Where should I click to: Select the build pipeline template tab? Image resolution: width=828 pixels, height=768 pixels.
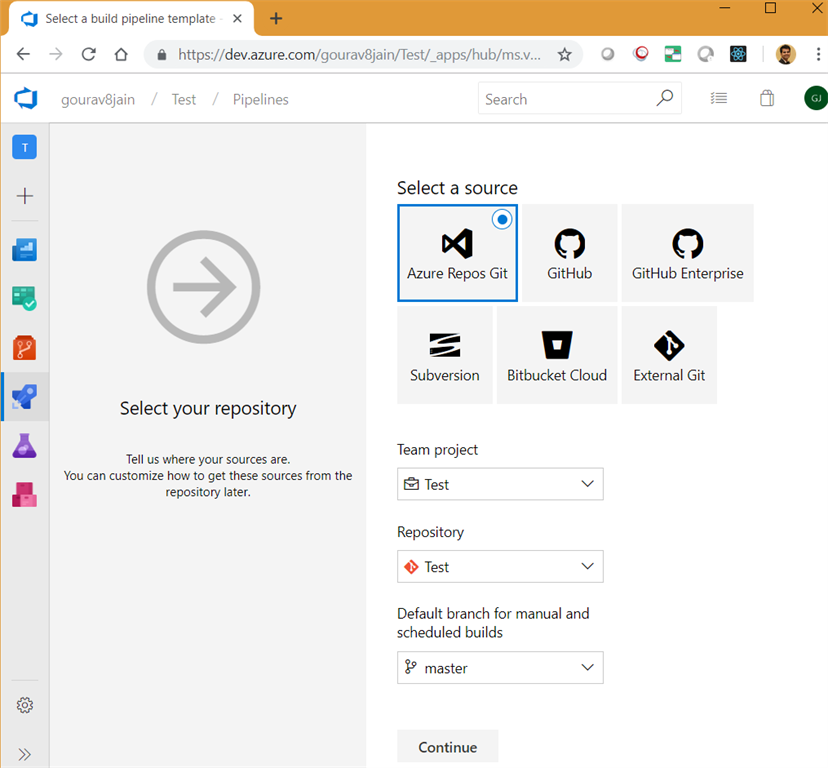pos(131,18)
